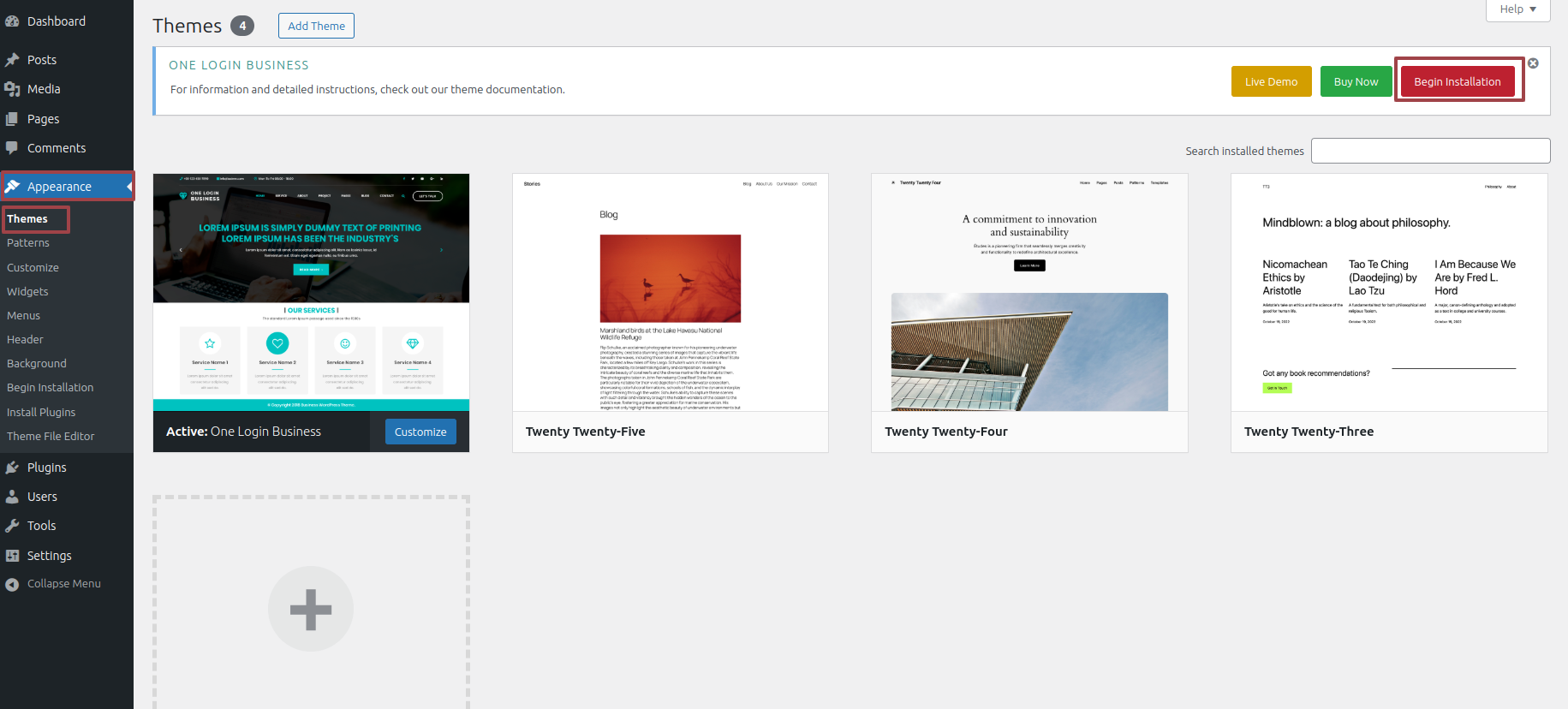Image resolution: width=1568 pixels, height=709 pixels.
Task: Expand the Help dropdown tab
Action: point(1517,9)
